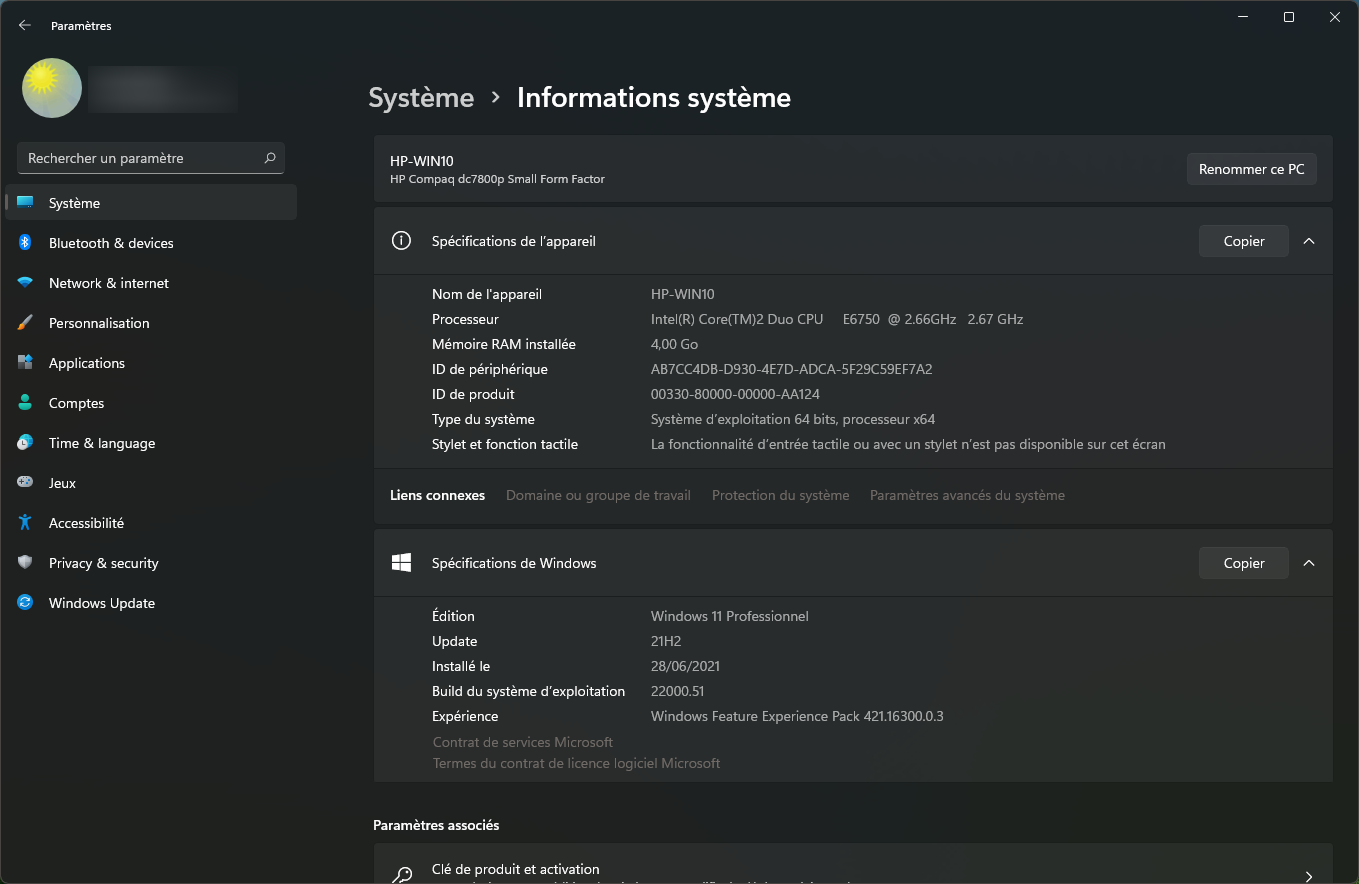Click the Système monitor icon in sidebar
Viewport: 1359px width, 884px height.
(25, 203)
